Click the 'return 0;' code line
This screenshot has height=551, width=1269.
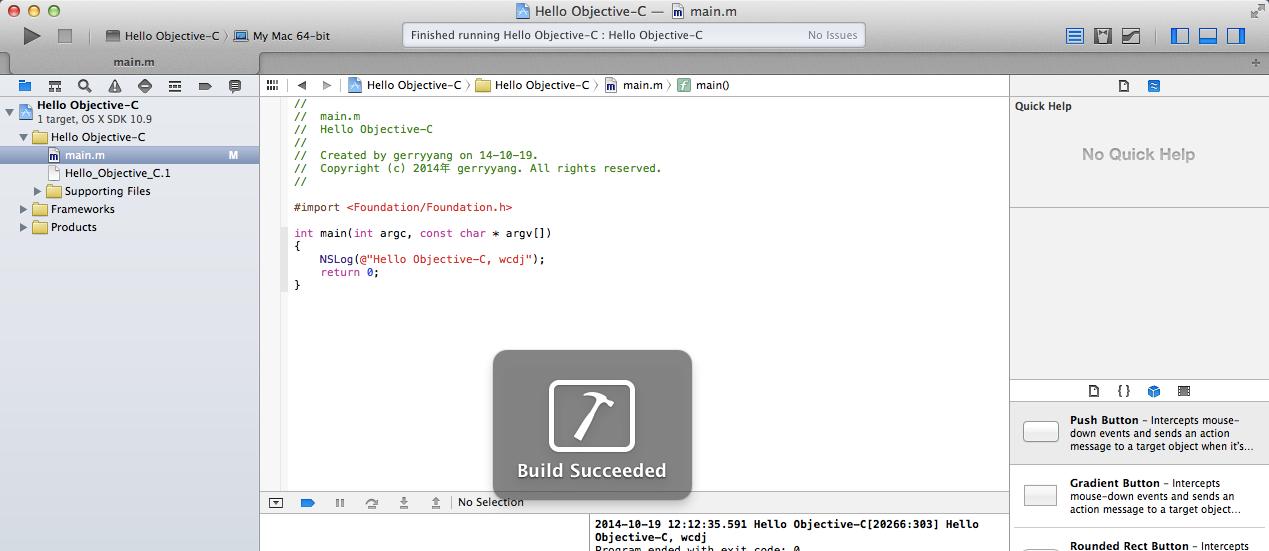[350, 272]
